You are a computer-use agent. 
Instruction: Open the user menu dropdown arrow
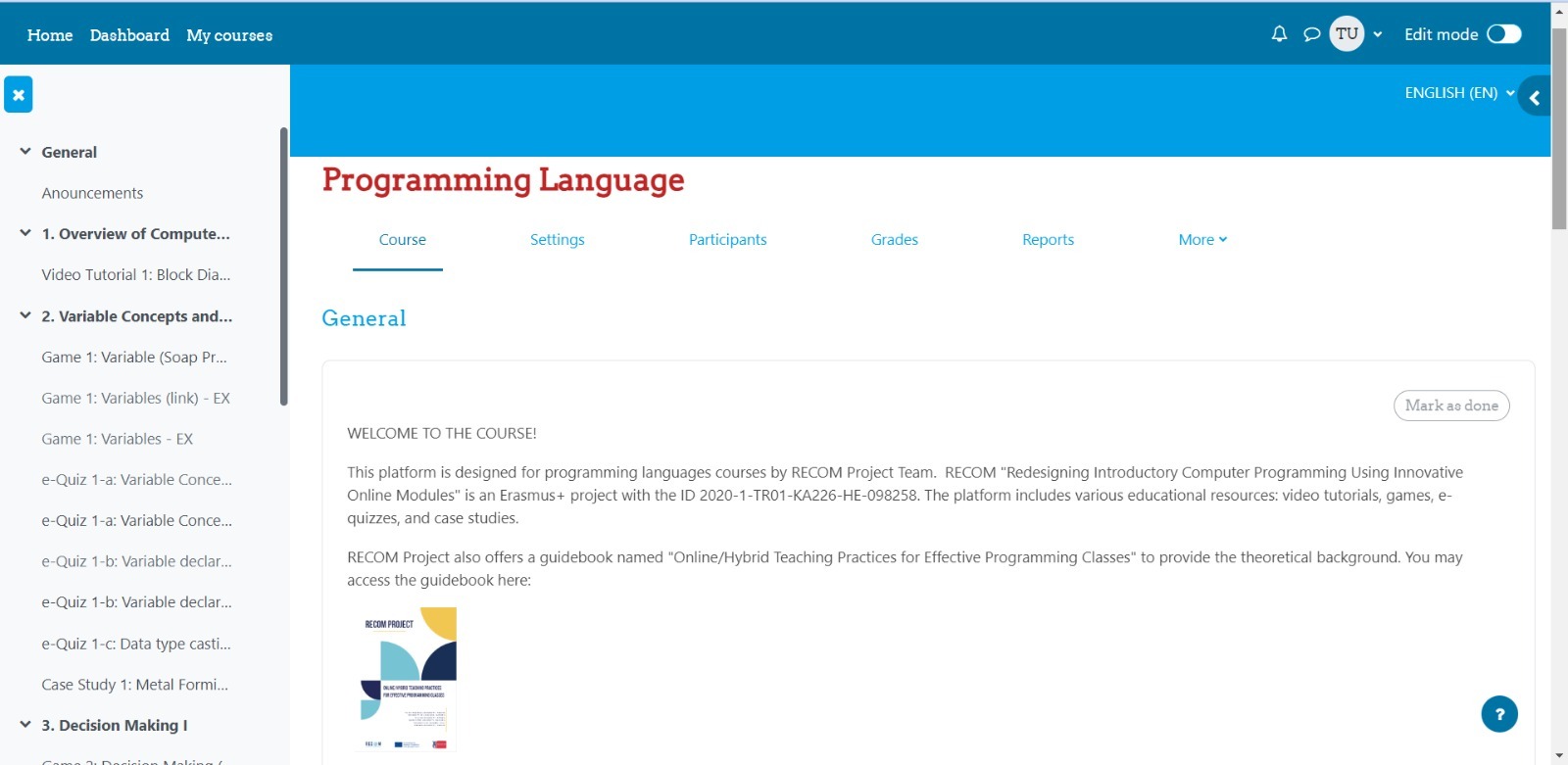[x=1378, y=34]
